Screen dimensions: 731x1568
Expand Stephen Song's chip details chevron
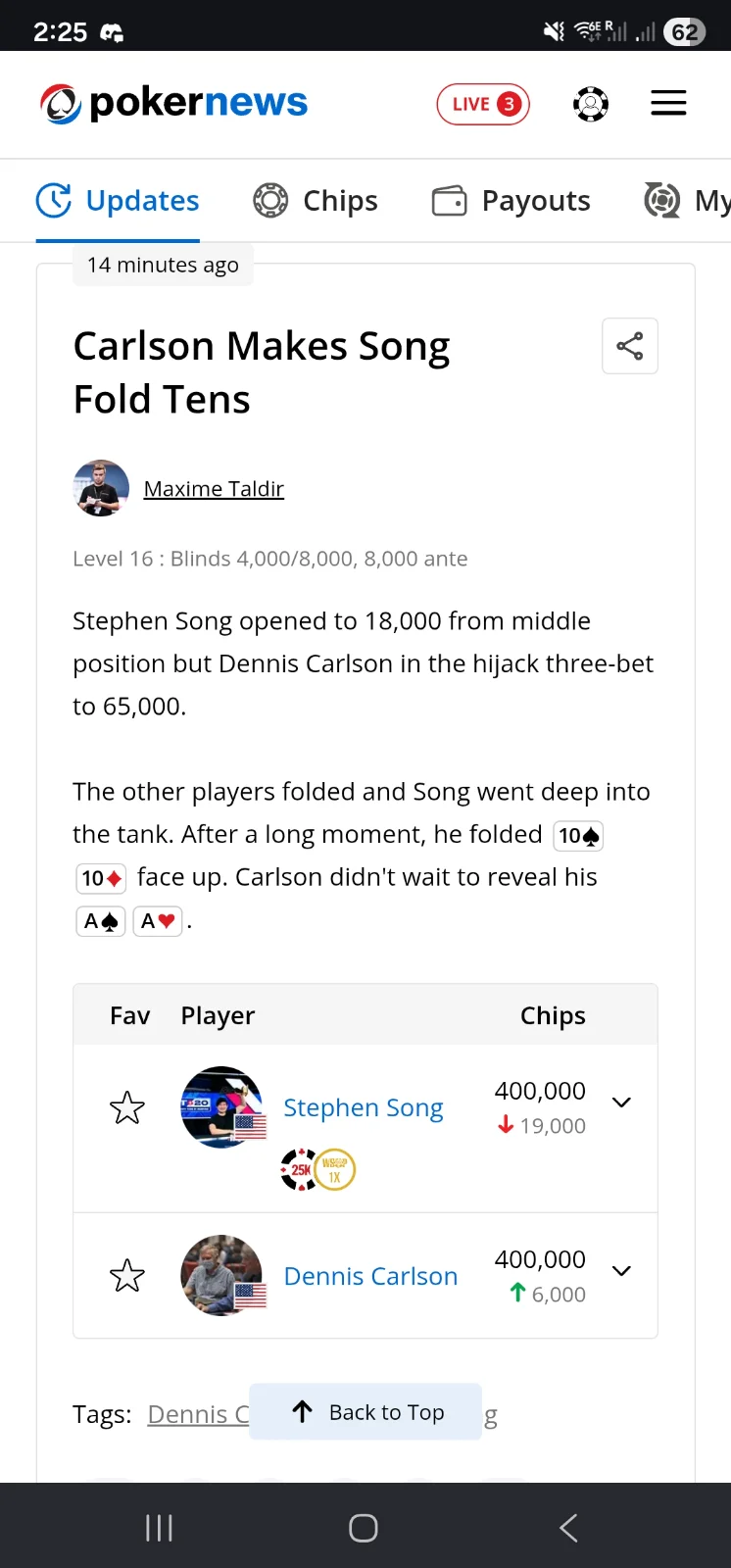tap(621, 1102)
